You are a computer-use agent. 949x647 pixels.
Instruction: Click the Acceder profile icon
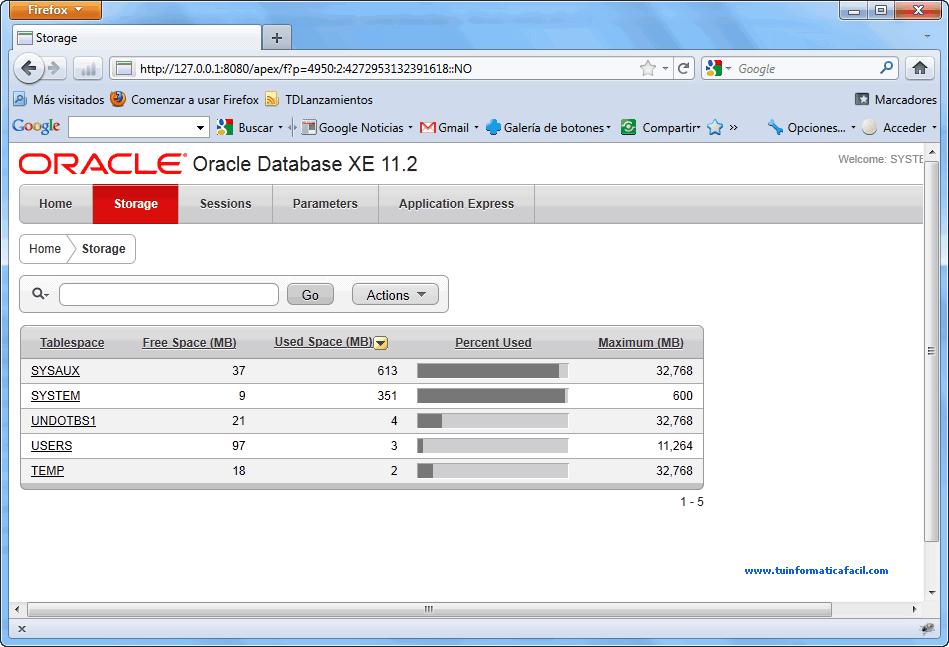tap(870, 127)
